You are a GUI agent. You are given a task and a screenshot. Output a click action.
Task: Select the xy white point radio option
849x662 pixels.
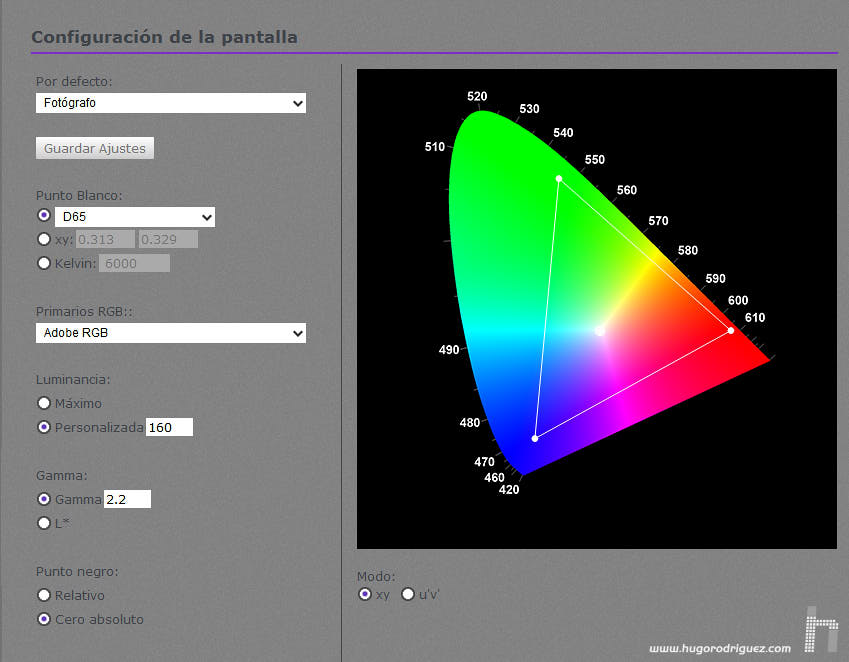[43, 239]
